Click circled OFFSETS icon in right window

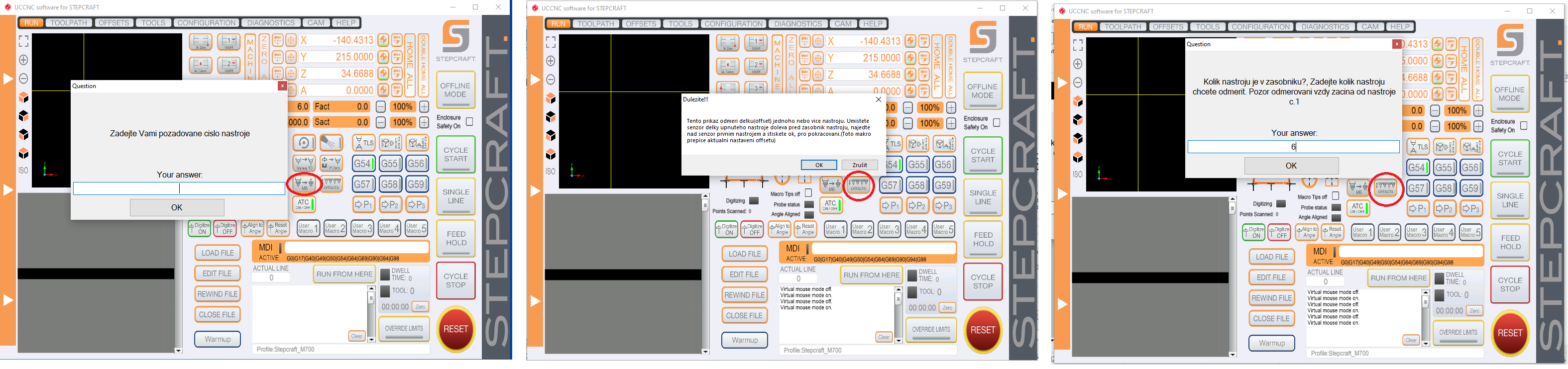1385,188
